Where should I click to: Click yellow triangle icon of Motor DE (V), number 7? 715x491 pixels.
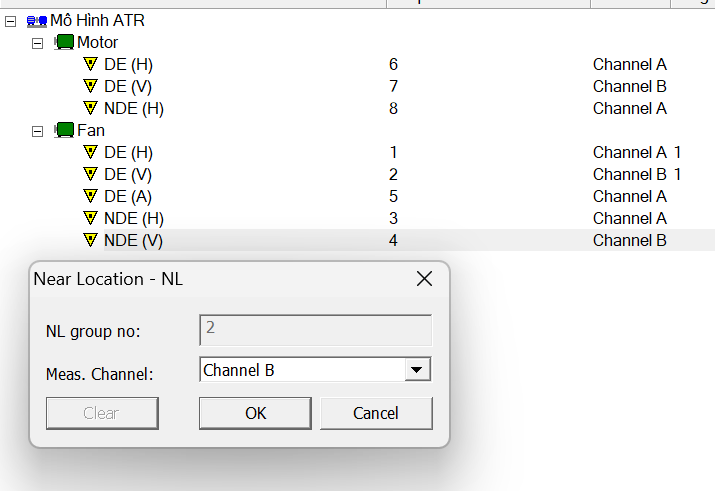(91, 86)
